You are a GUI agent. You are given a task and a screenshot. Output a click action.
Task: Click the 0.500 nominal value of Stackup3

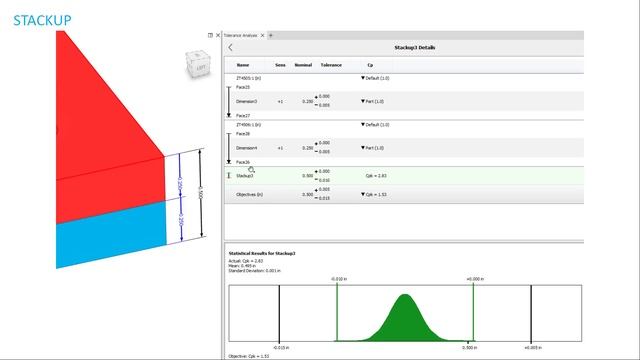tap(308, 176)
